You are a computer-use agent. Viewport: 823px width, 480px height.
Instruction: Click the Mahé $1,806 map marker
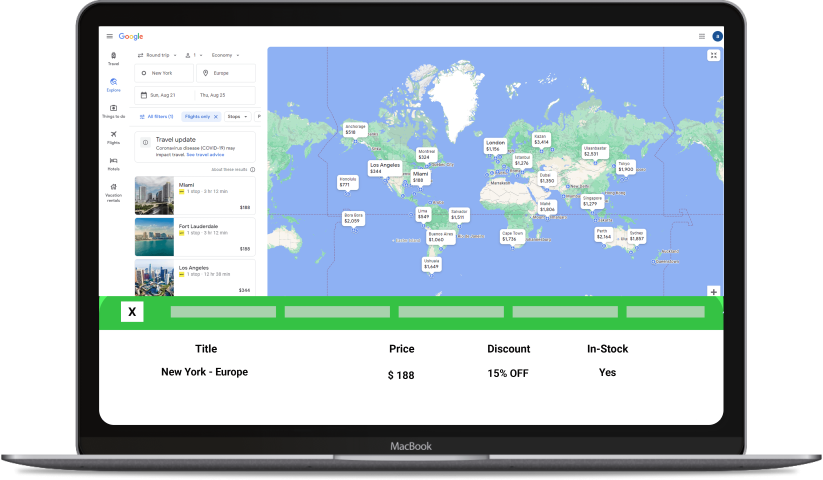point(546,206)
